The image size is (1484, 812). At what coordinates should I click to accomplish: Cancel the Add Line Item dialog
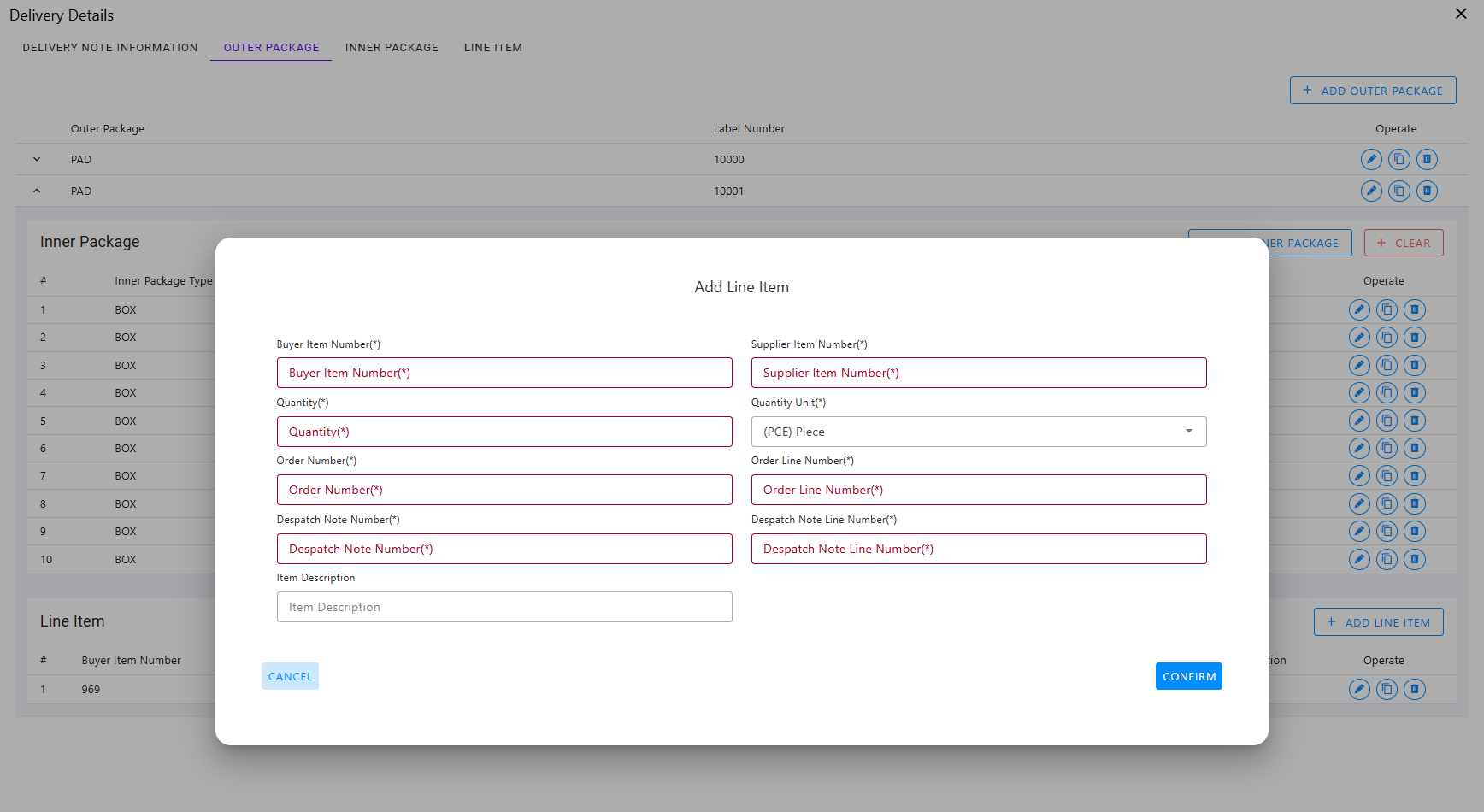[290, 676]
